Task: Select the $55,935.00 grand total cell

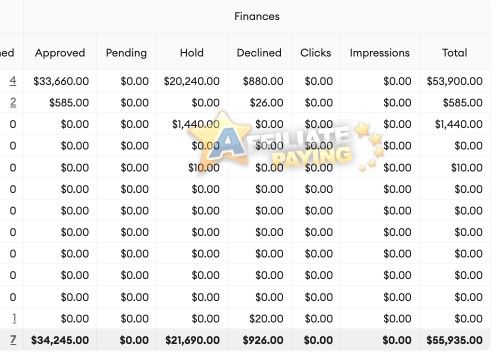Action: click(455, 340)
